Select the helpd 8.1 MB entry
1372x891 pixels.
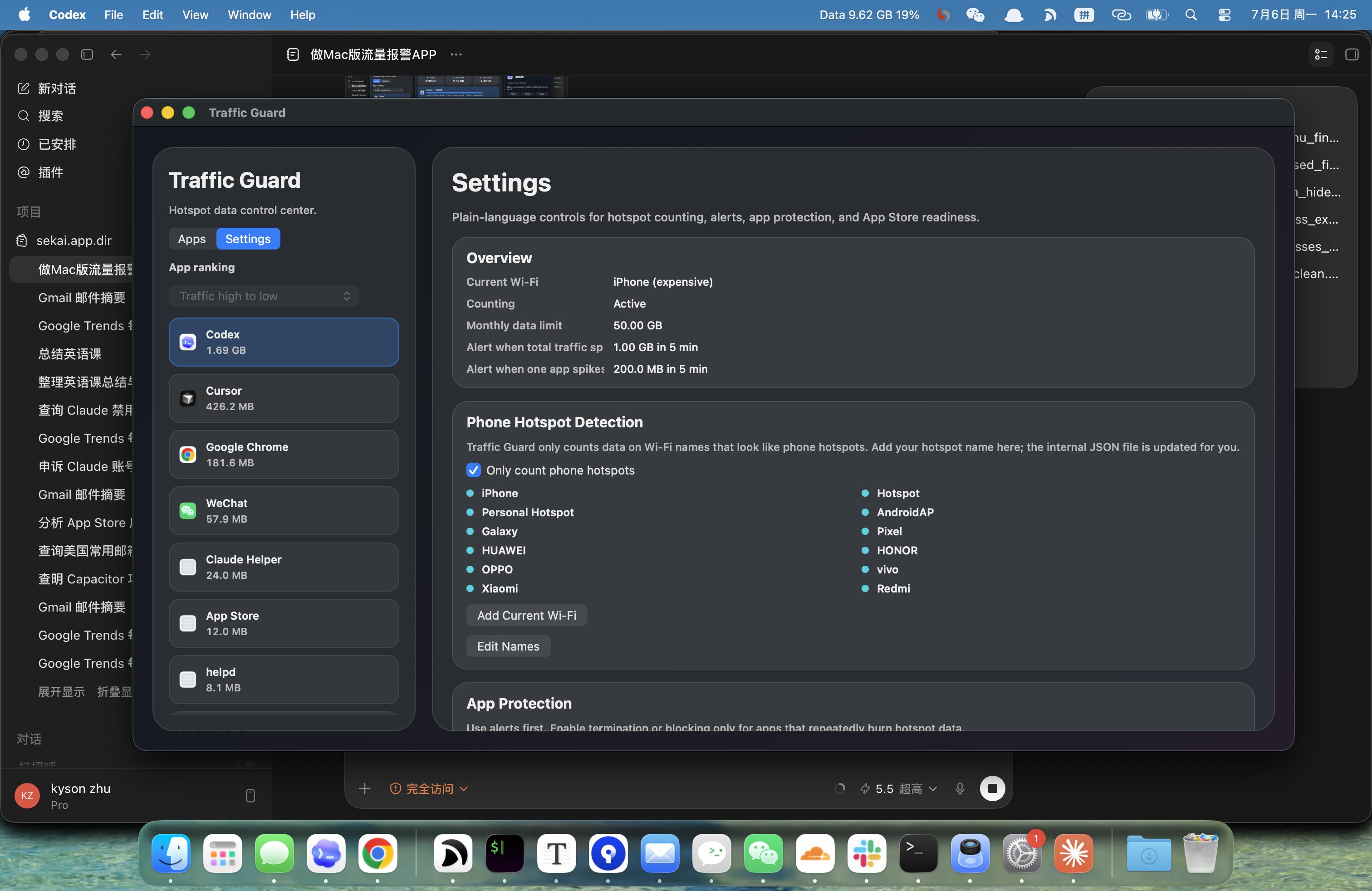[284, 680]
